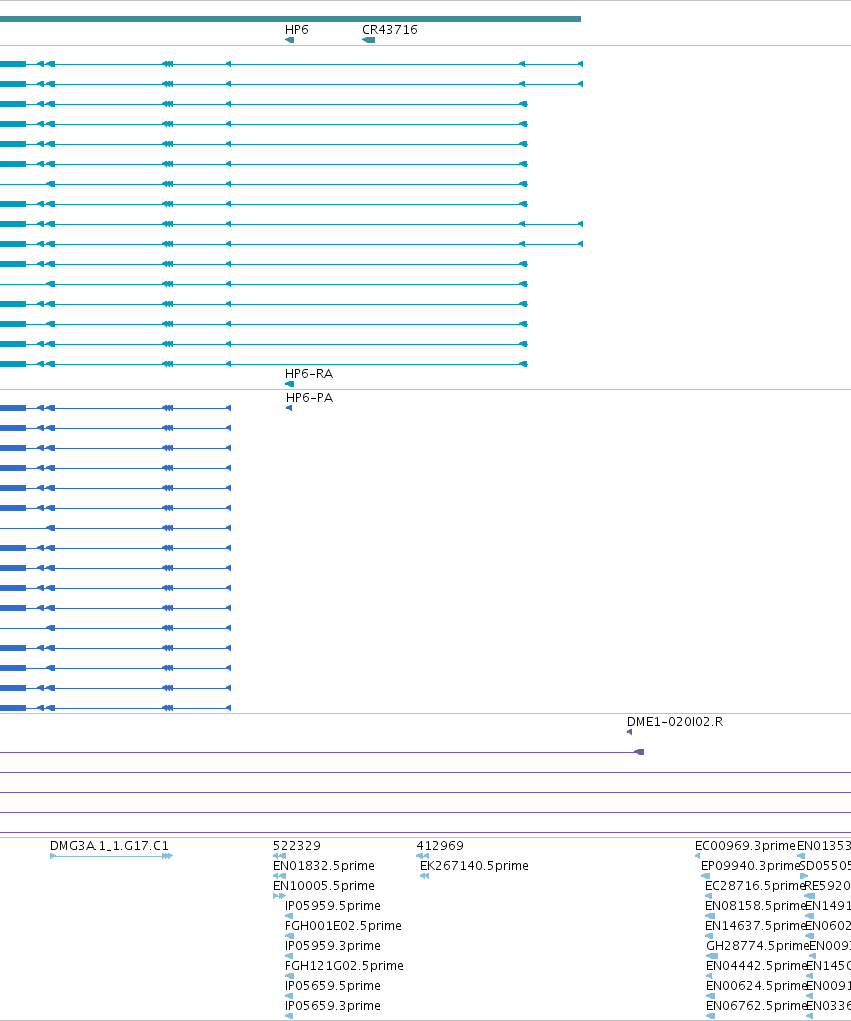Click the EC00969.3prime EST label

coord(746,846)
